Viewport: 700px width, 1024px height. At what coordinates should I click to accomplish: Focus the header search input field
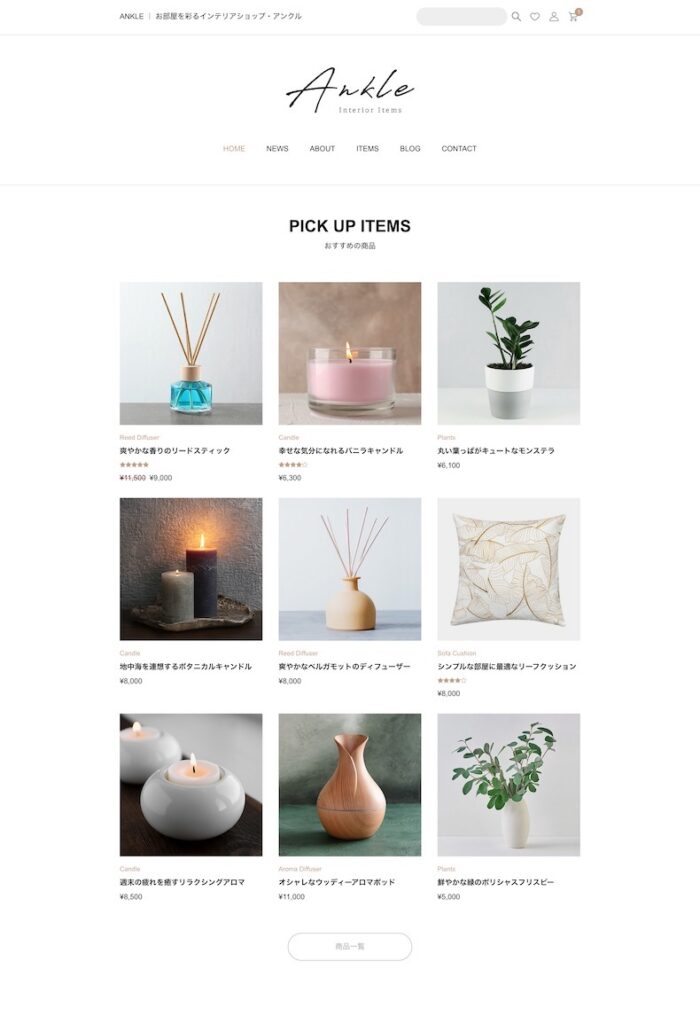[461, 16]
